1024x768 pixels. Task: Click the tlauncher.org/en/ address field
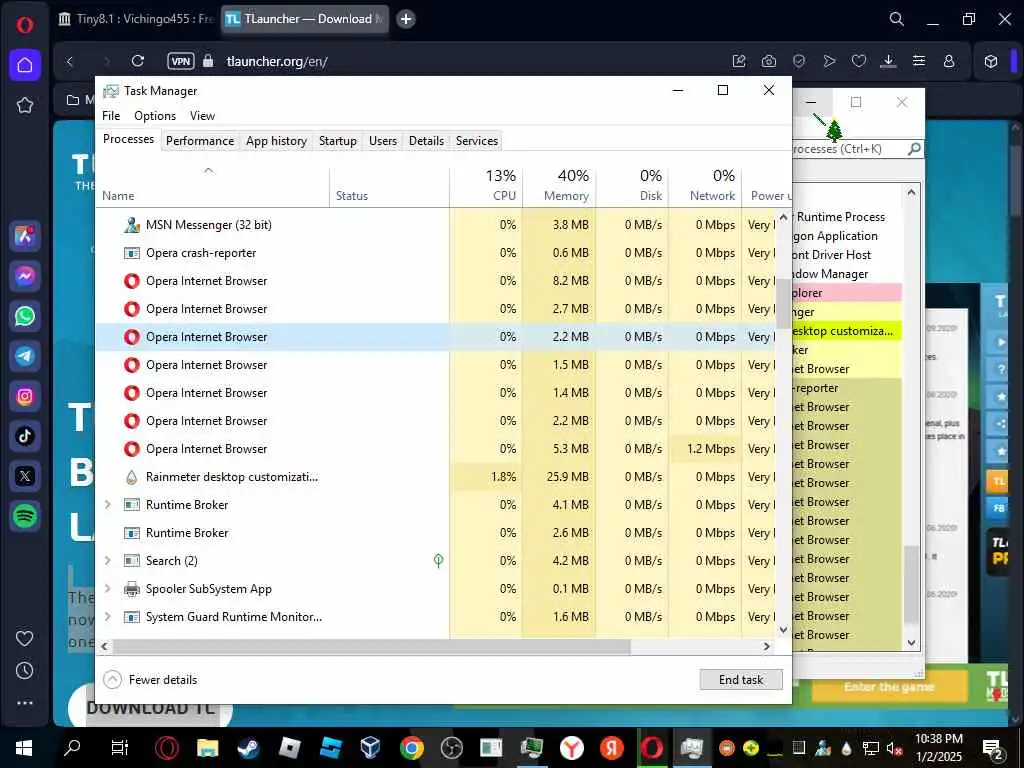pos(277,61)
